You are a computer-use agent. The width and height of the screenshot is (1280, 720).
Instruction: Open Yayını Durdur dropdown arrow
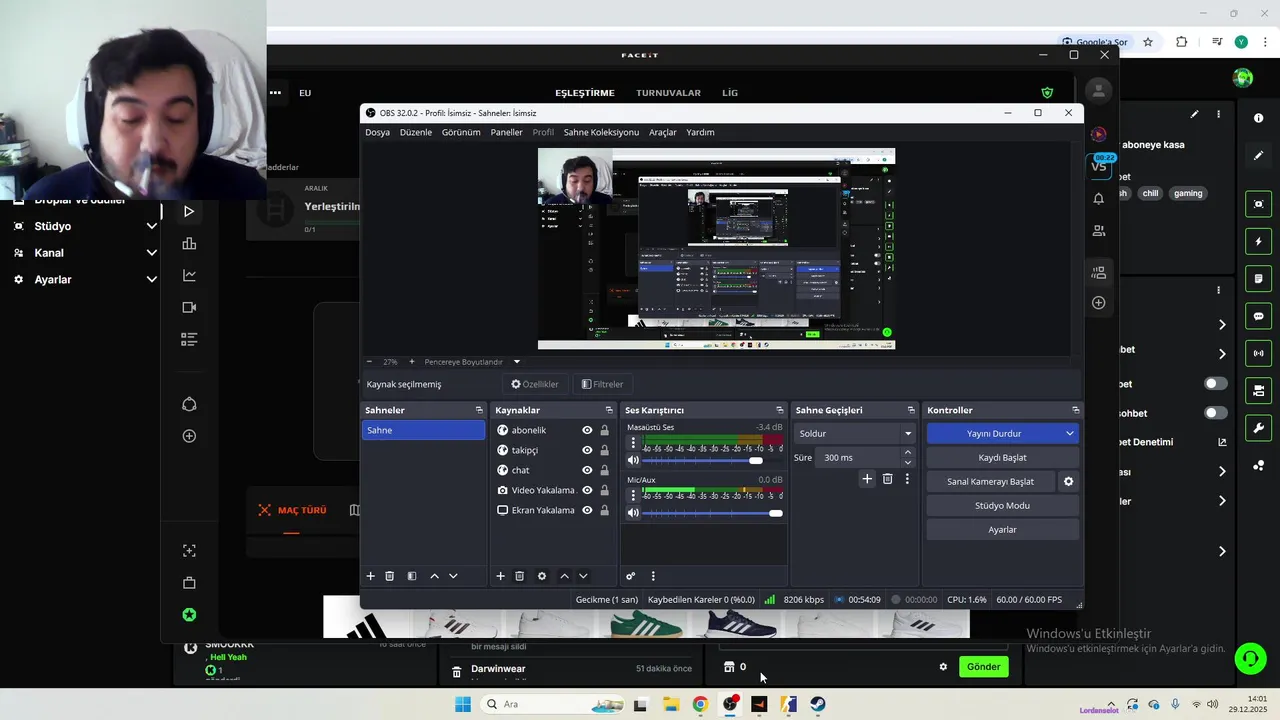coord(1069,434)
